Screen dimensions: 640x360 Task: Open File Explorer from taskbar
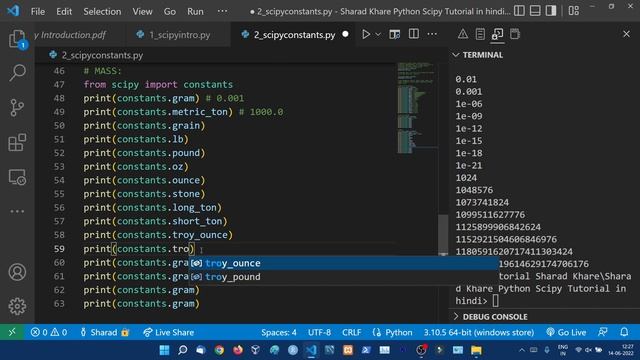(476, 350)
